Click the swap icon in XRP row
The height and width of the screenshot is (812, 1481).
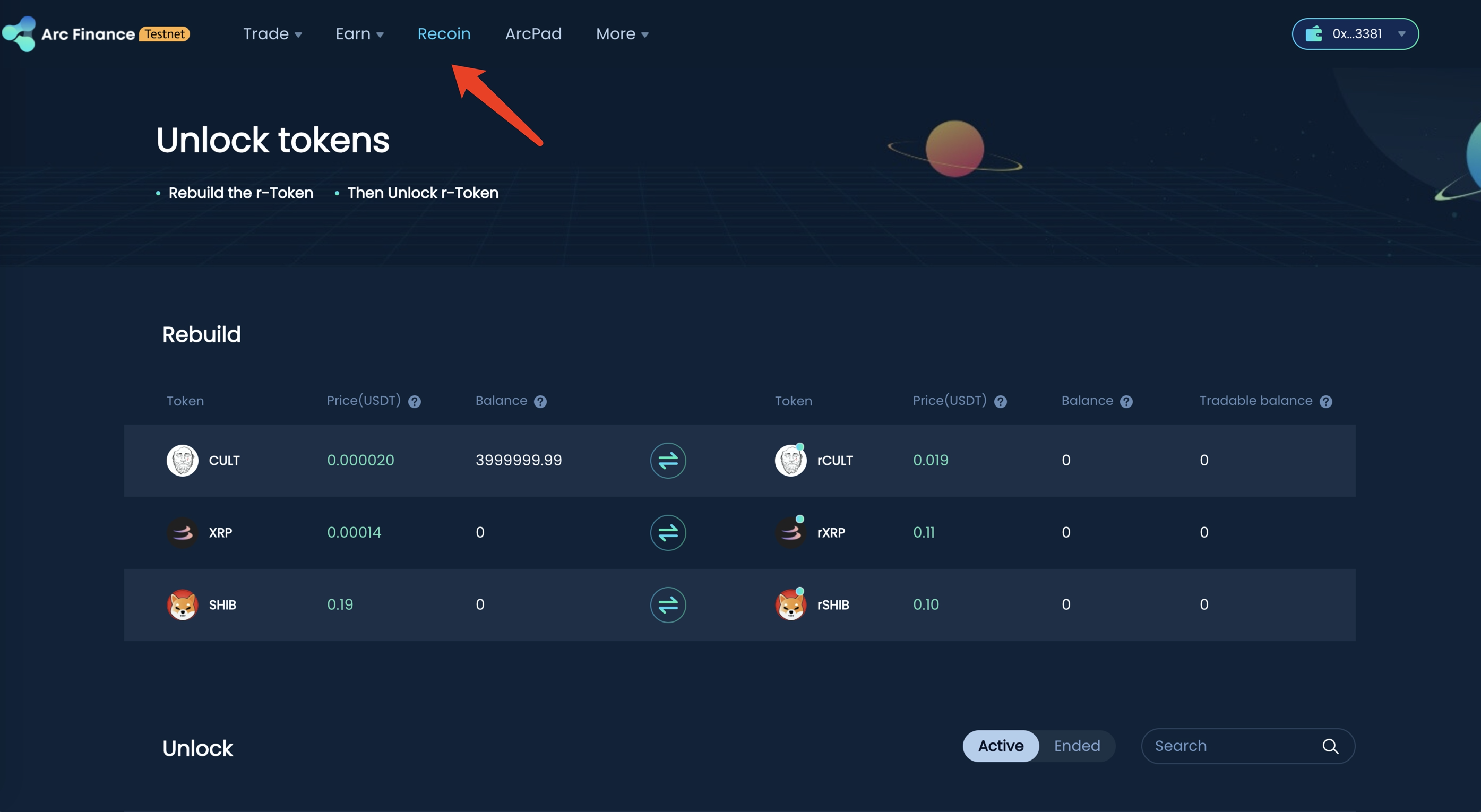(x=667, y=532)
